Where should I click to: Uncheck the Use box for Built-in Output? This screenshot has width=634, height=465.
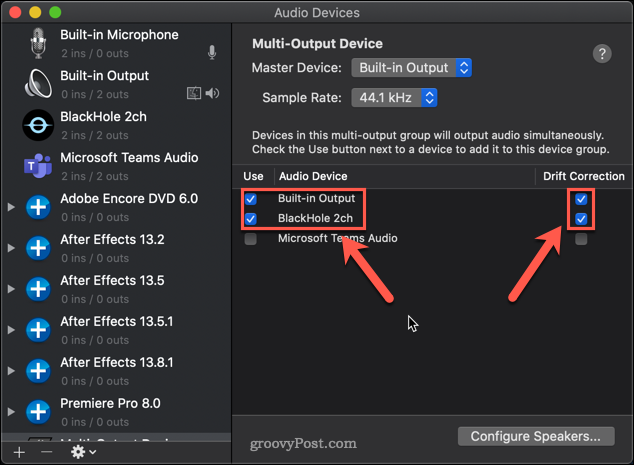pyautogui.click(x=250, y=198)
